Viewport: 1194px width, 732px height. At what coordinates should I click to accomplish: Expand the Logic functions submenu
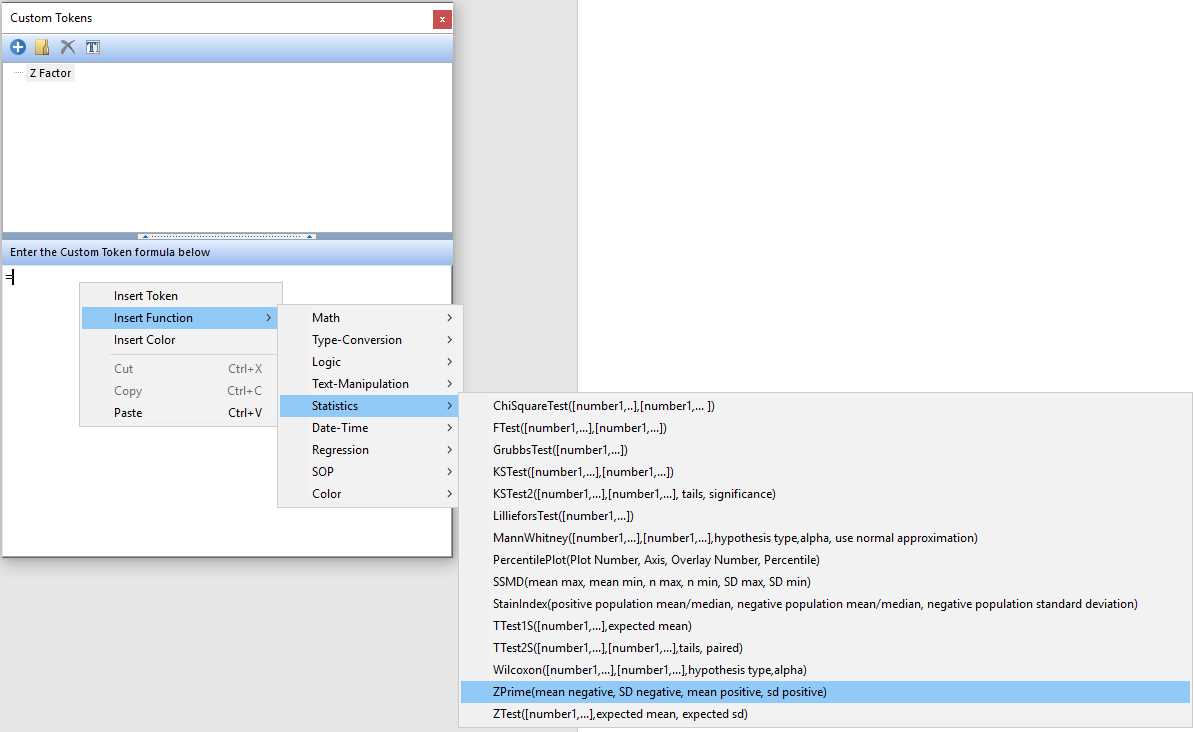[370, 362]
